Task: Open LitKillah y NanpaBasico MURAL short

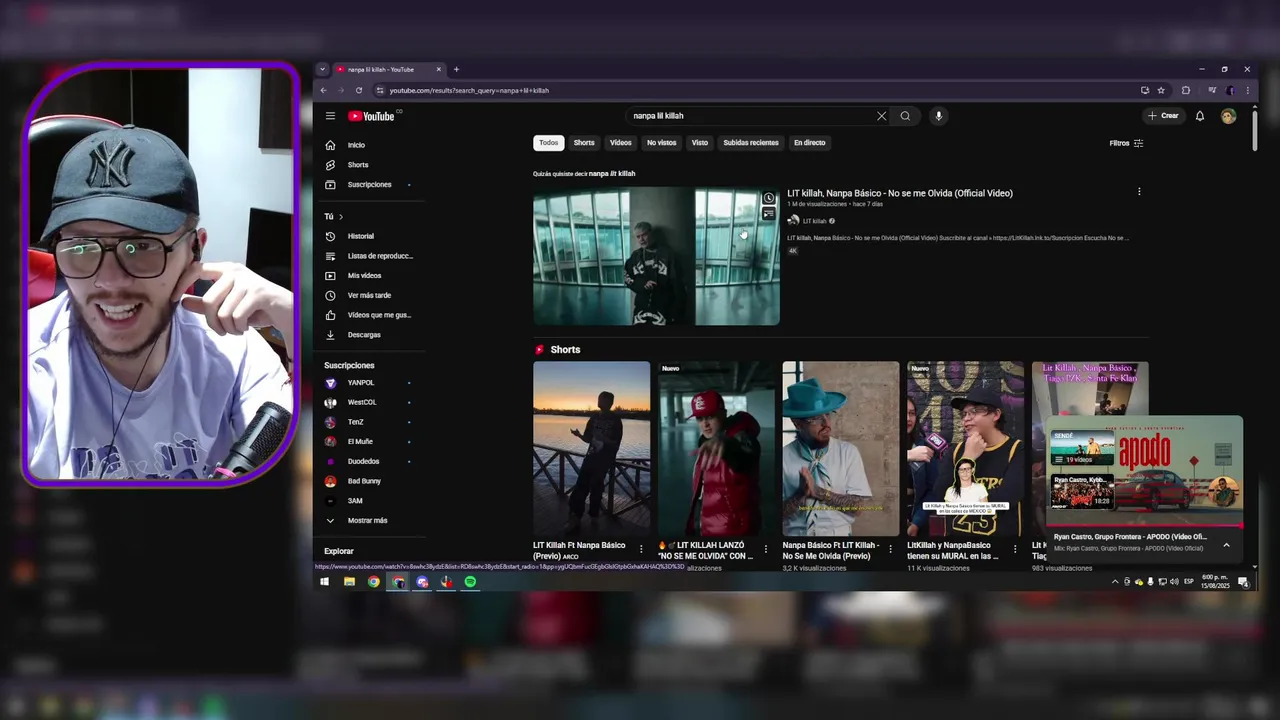Action: click(x=965, y=449)
